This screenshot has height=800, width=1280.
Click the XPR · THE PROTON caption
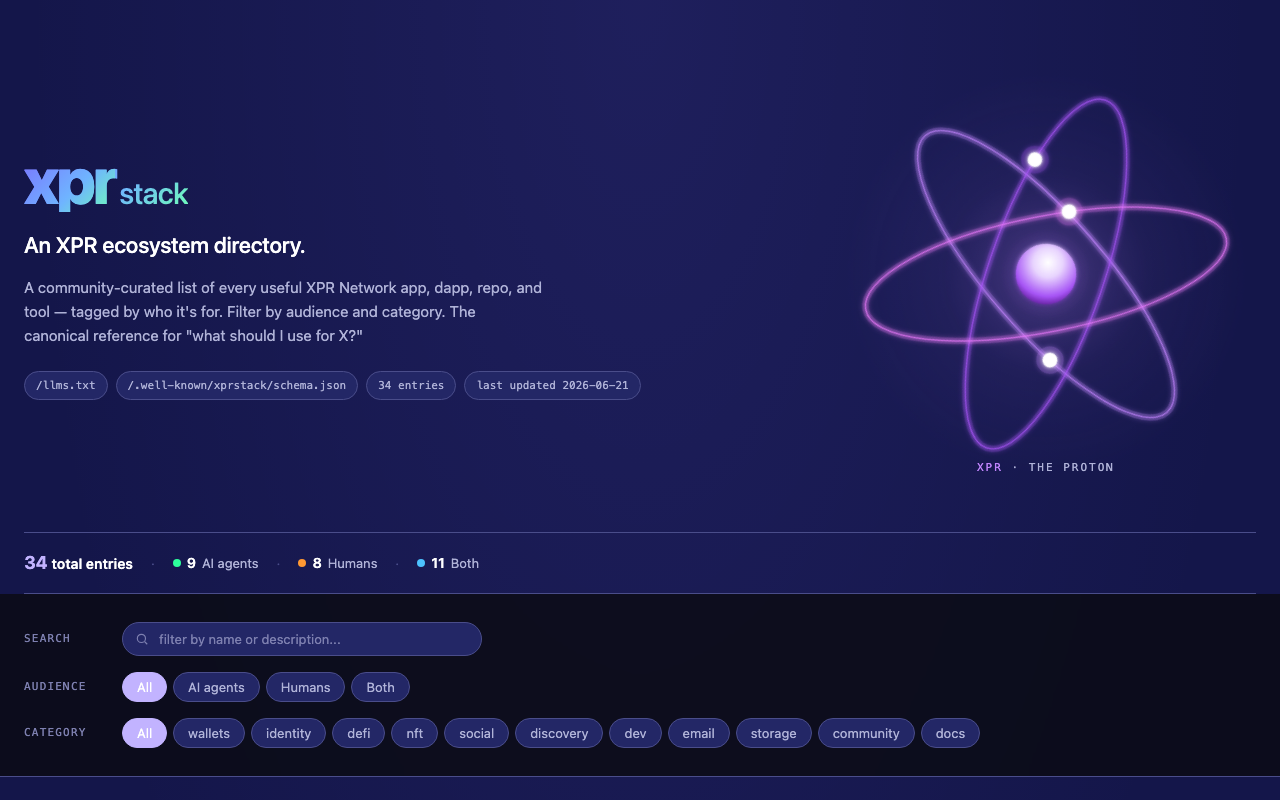click(x=1045, y=467)
